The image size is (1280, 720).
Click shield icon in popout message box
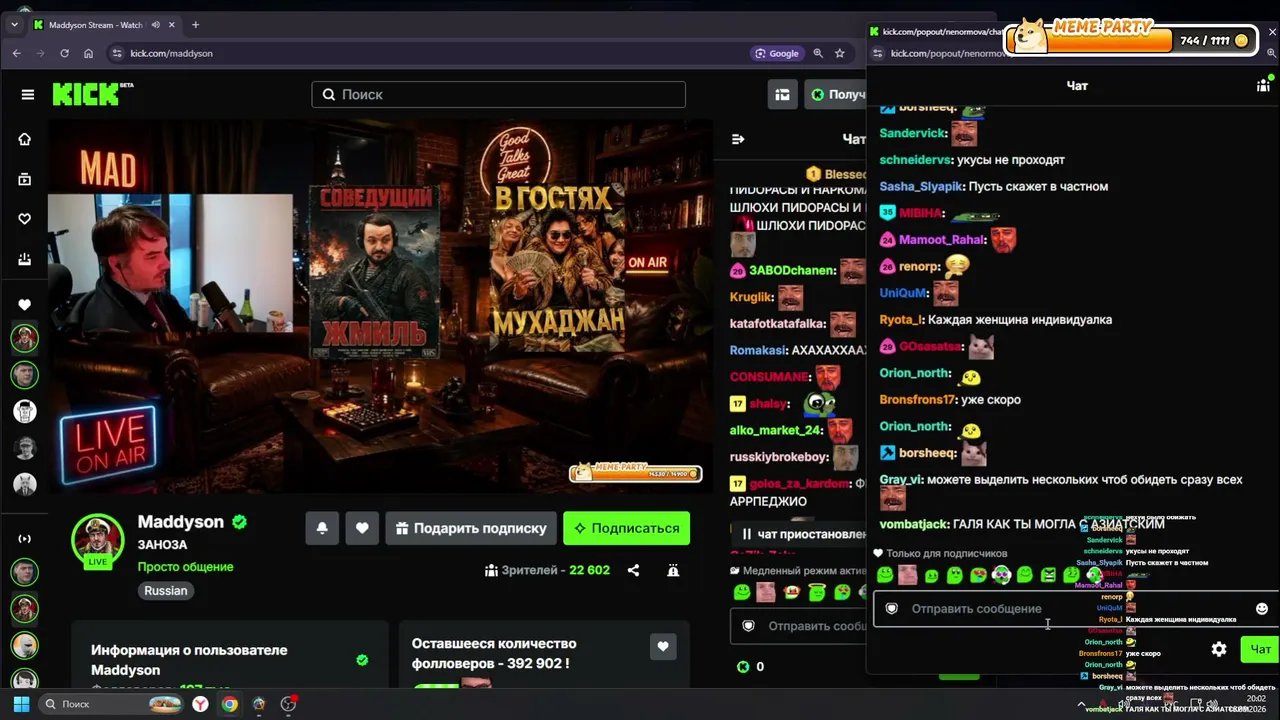(x=891, y=608)
